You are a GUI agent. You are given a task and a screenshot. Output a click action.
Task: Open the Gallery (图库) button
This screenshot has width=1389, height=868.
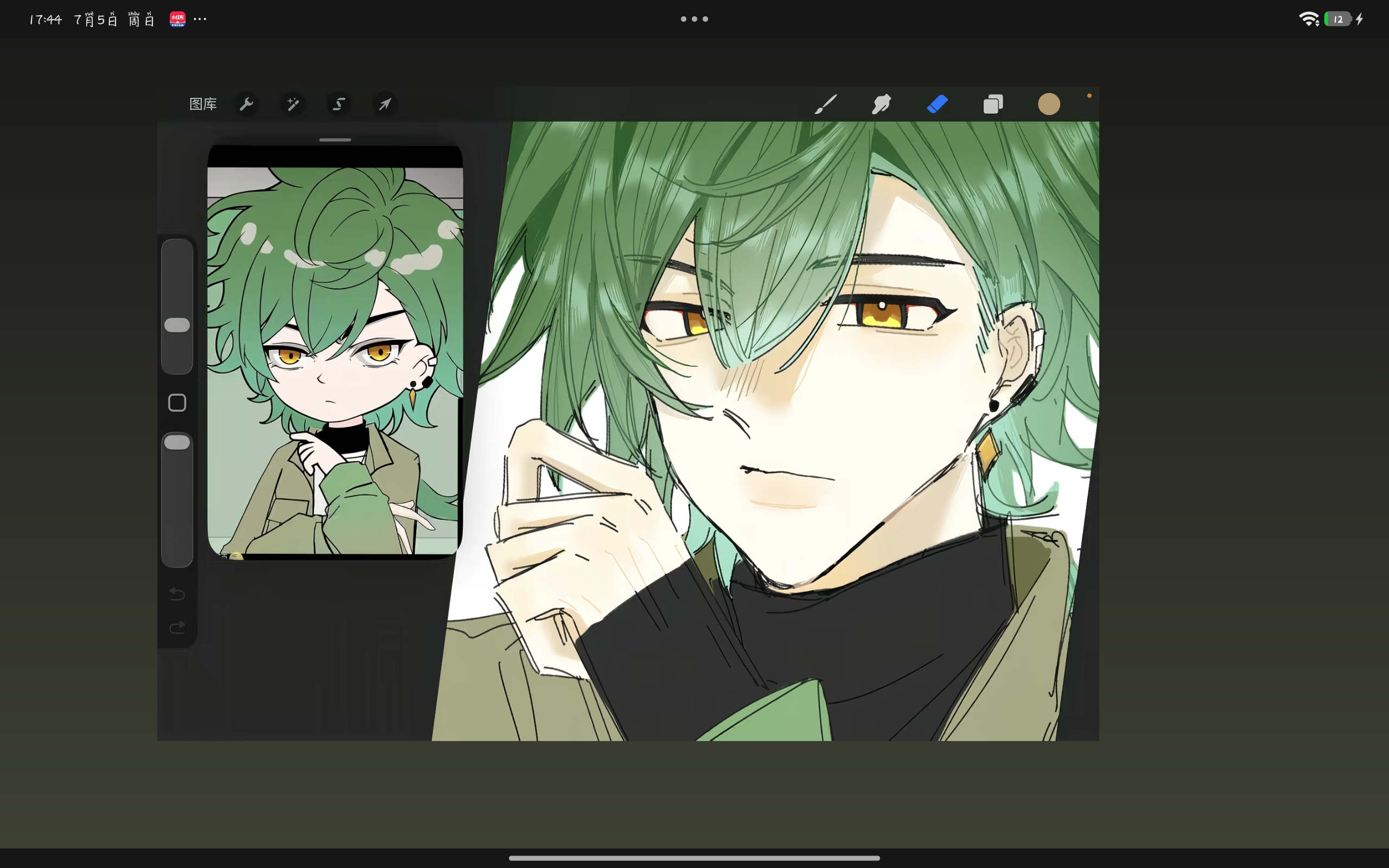point(203,104)
